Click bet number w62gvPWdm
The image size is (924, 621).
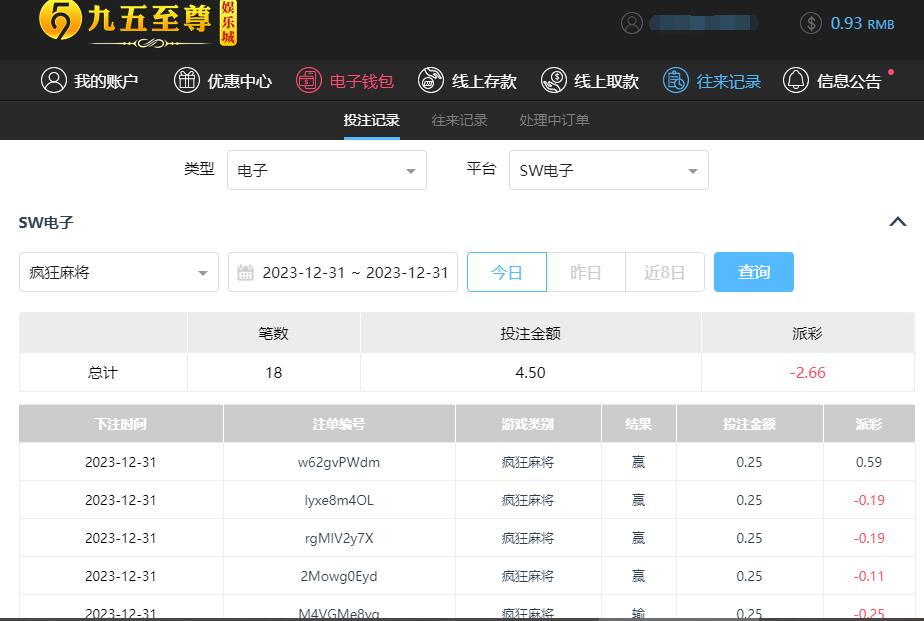pyautogui.click(x=339, y=463)
